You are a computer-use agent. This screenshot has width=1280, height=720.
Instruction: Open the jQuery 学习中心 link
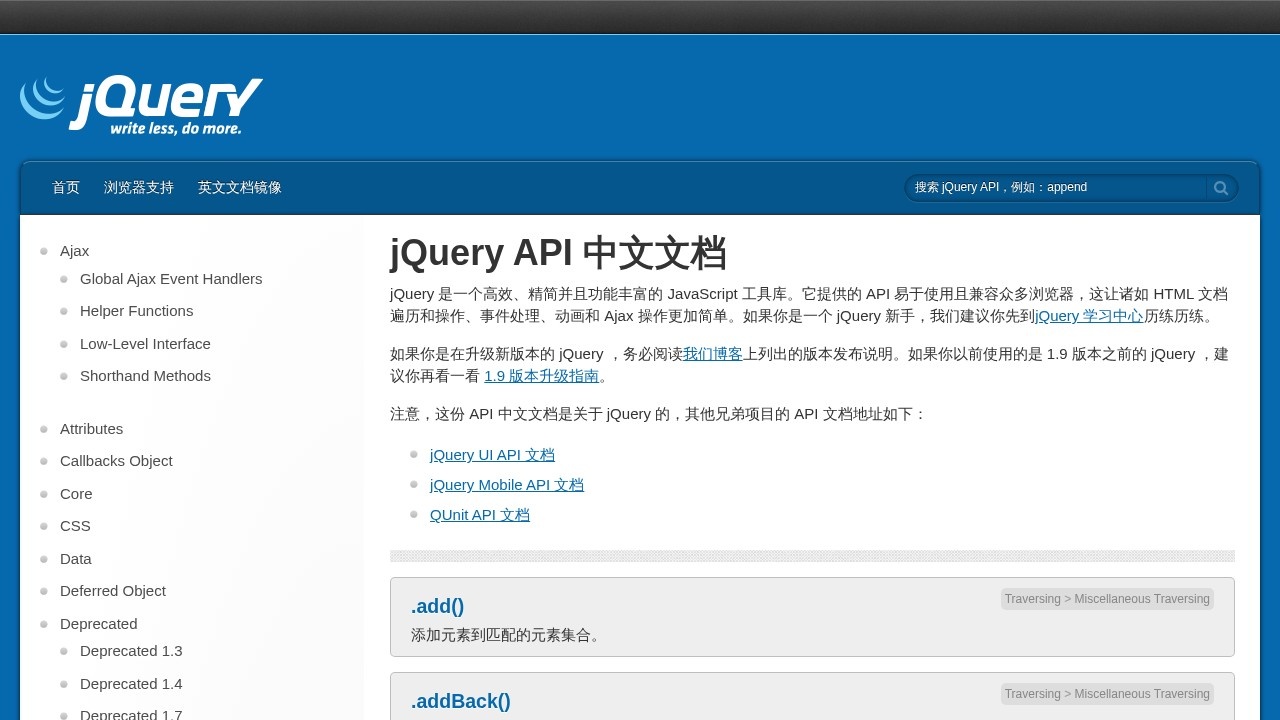tap(1091, 315)
